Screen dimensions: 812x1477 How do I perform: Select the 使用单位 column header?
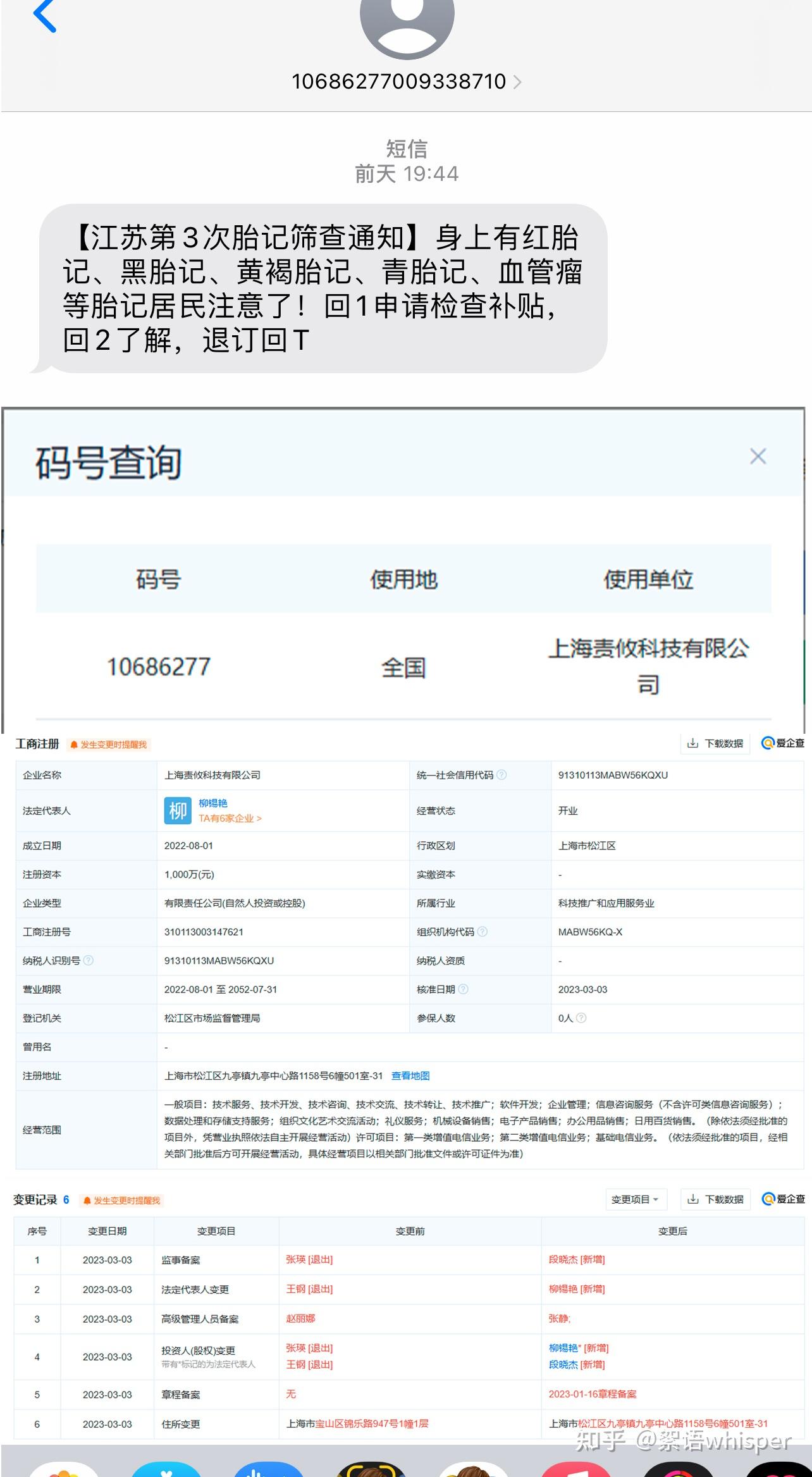[648, 579]
